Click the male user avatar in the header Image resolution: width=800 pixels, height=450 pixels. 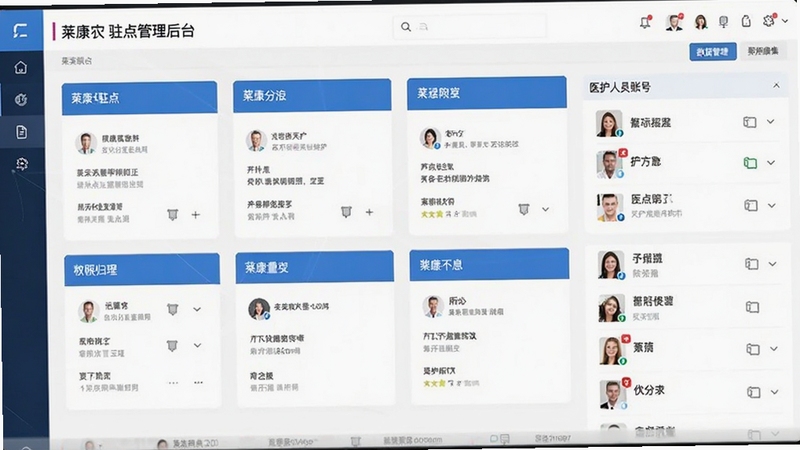(674, 22)
